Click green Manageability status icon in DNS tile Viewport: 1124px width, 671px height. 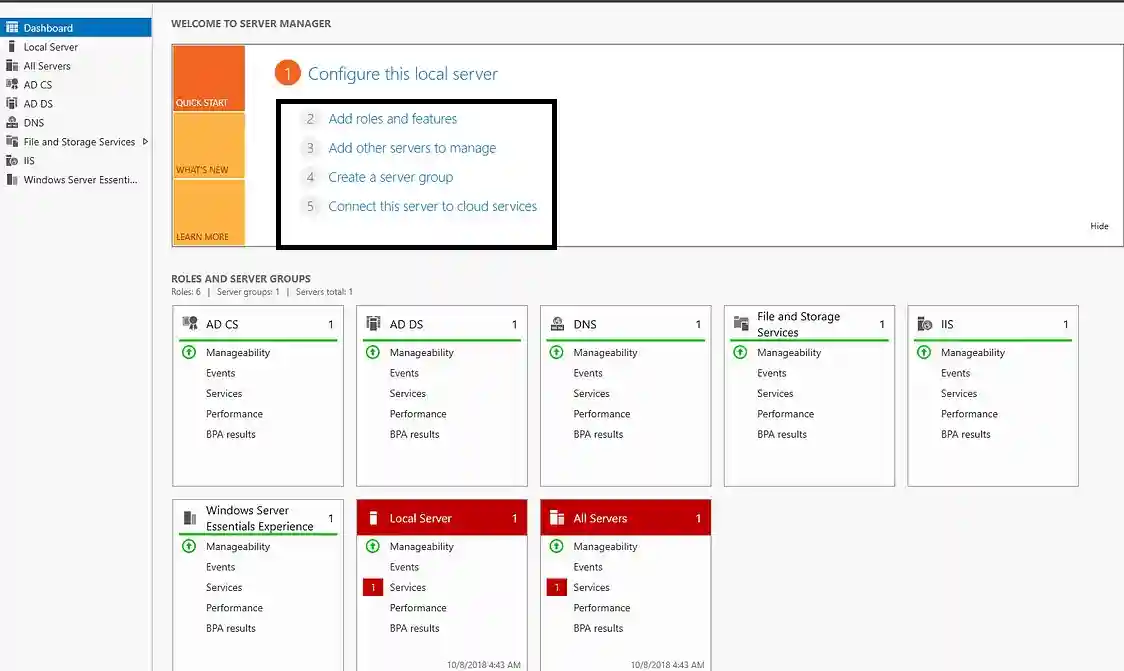pyautogui.click(x=556, y=352)
